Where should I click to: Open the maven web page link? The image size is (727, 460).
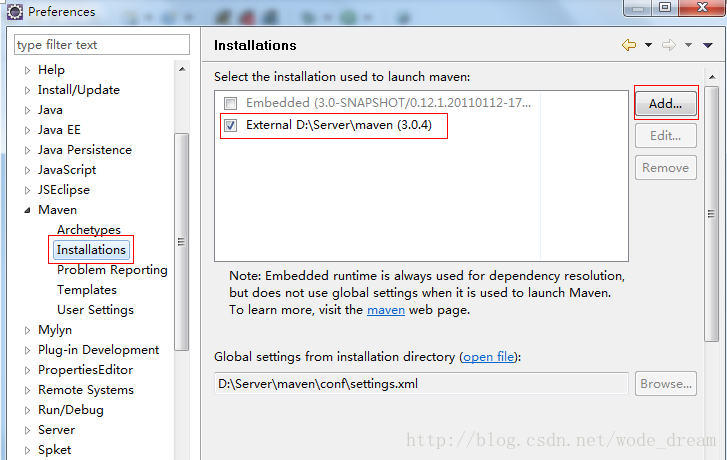tap(386, 310)
